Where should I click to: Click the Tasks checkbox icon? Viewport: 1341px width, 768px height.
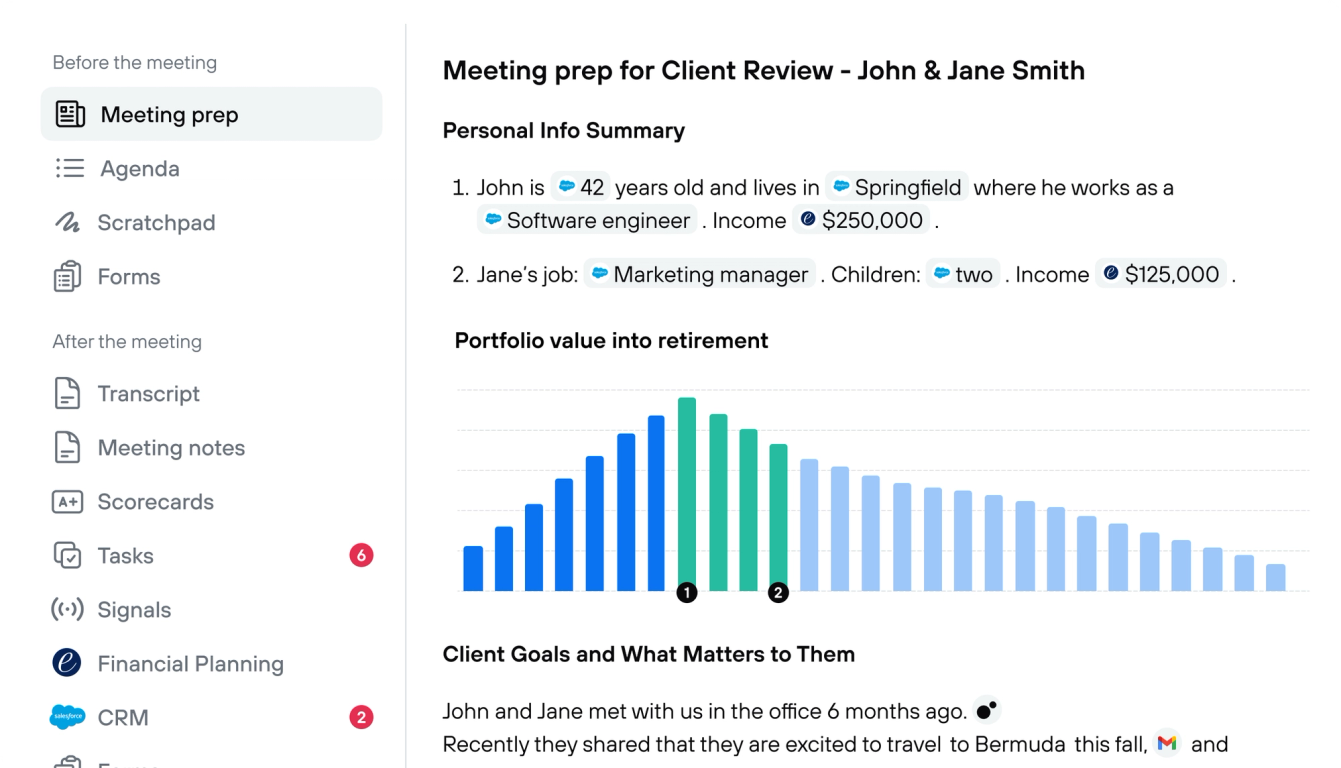[x=67, y=556]
